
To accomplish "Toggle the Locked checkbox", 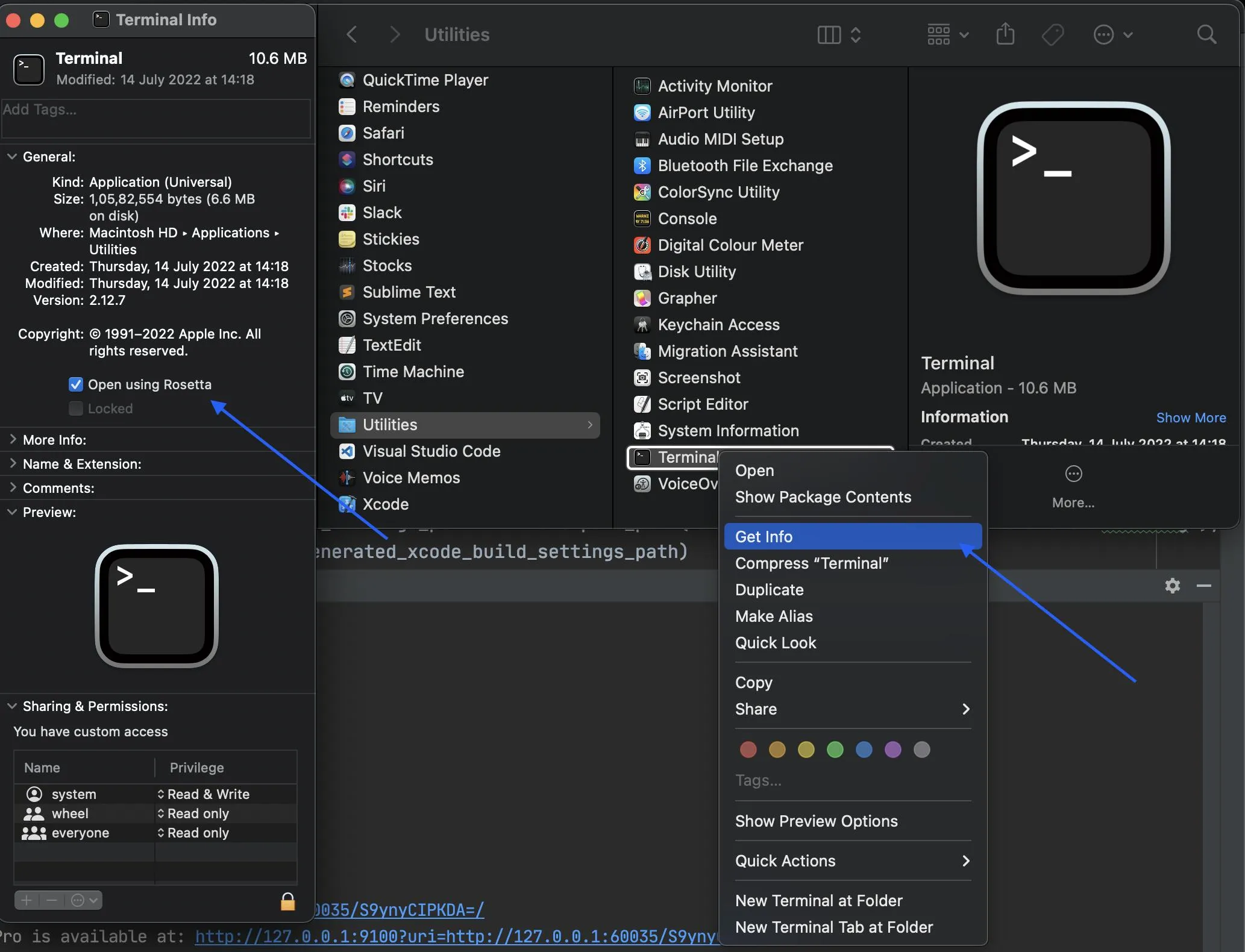I will pyautogui.click(x=76, y=409).
